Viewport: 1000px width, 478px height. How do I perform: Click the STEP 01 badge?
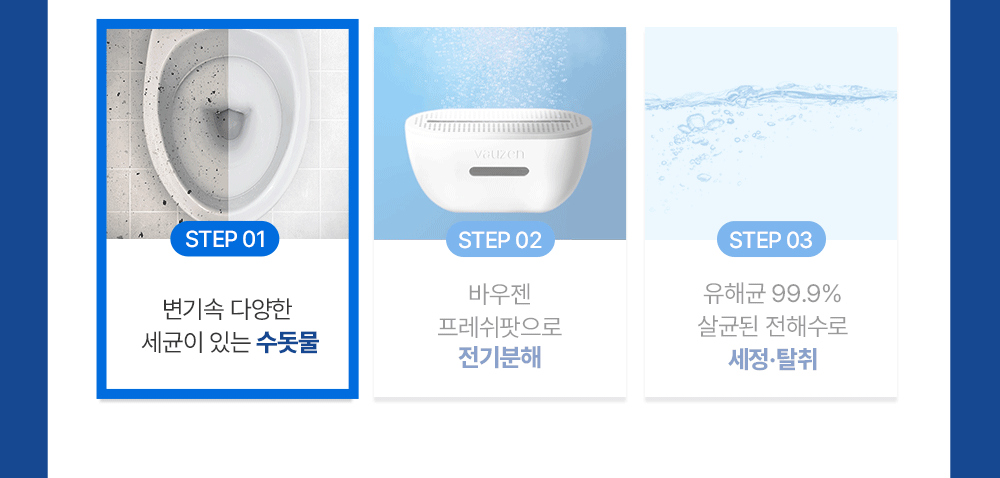[x=224, y=239]
